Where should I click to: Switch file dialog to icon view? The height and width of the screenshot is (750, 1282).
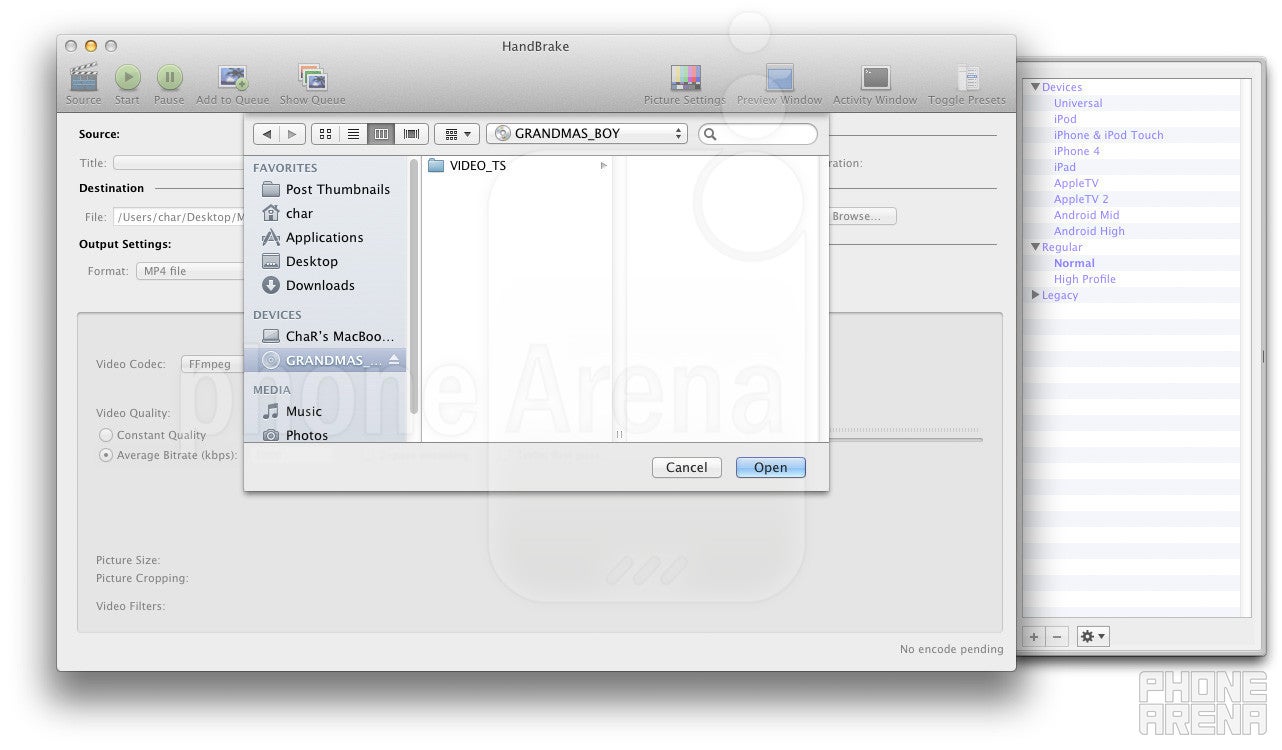[x=325, y=134]
